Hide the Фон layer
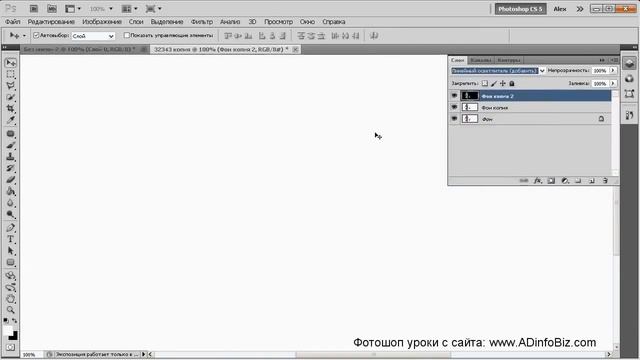Viewport: 640px width, 360px height. coord(454,118)
